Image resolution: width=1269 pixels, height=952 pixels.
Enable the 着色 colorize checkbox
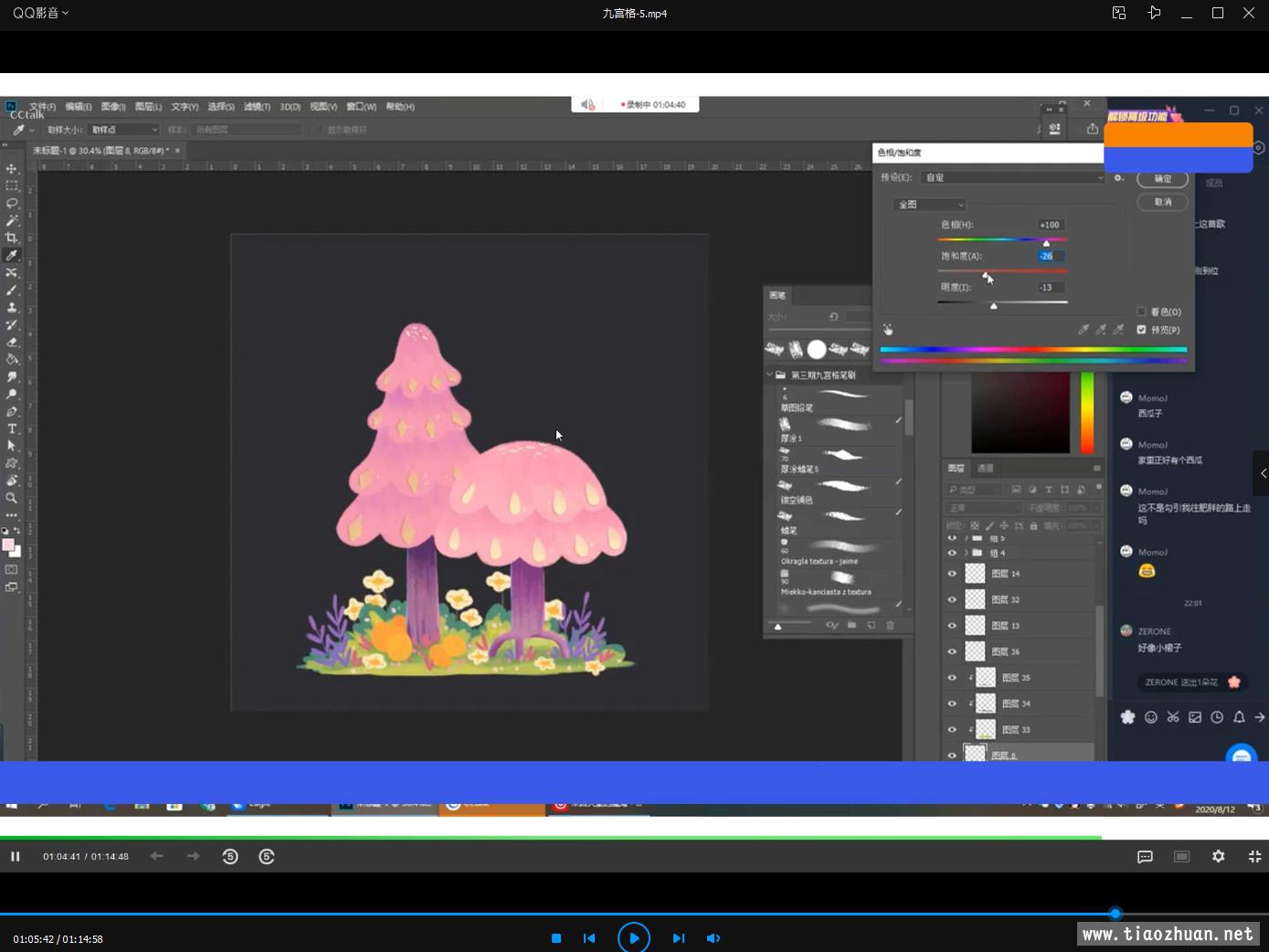click(x=1141, y=312)
